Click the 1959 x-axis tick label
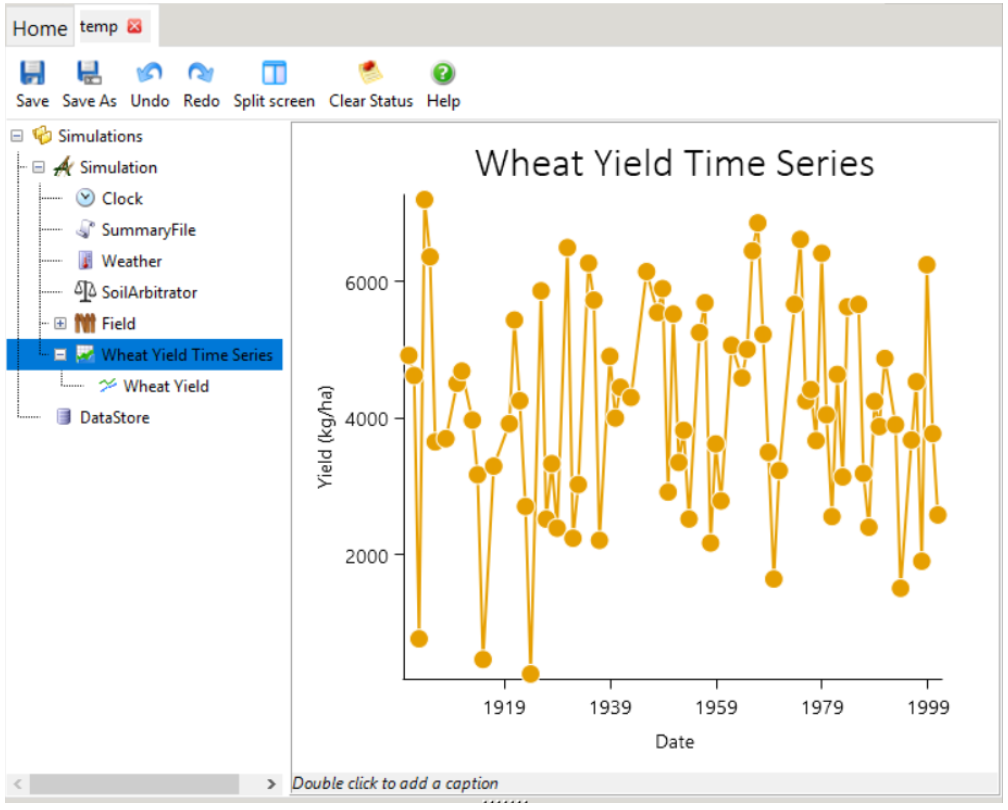Screen dimensions: 1008x810 [716, 708]
